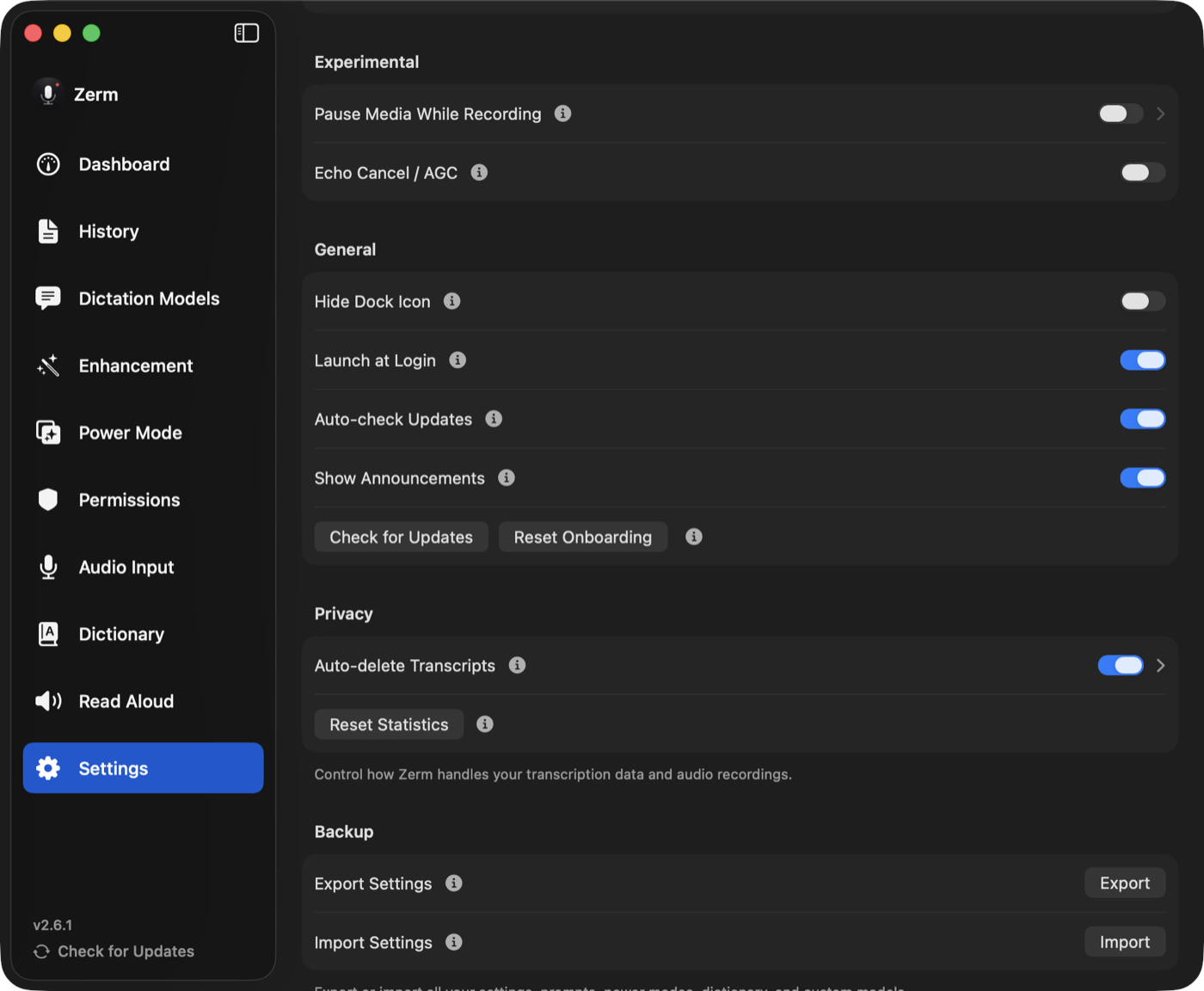Turn off Auto-check Updates toggle
This screenshot has height=991, width=1204.
tap(1143, 419)
